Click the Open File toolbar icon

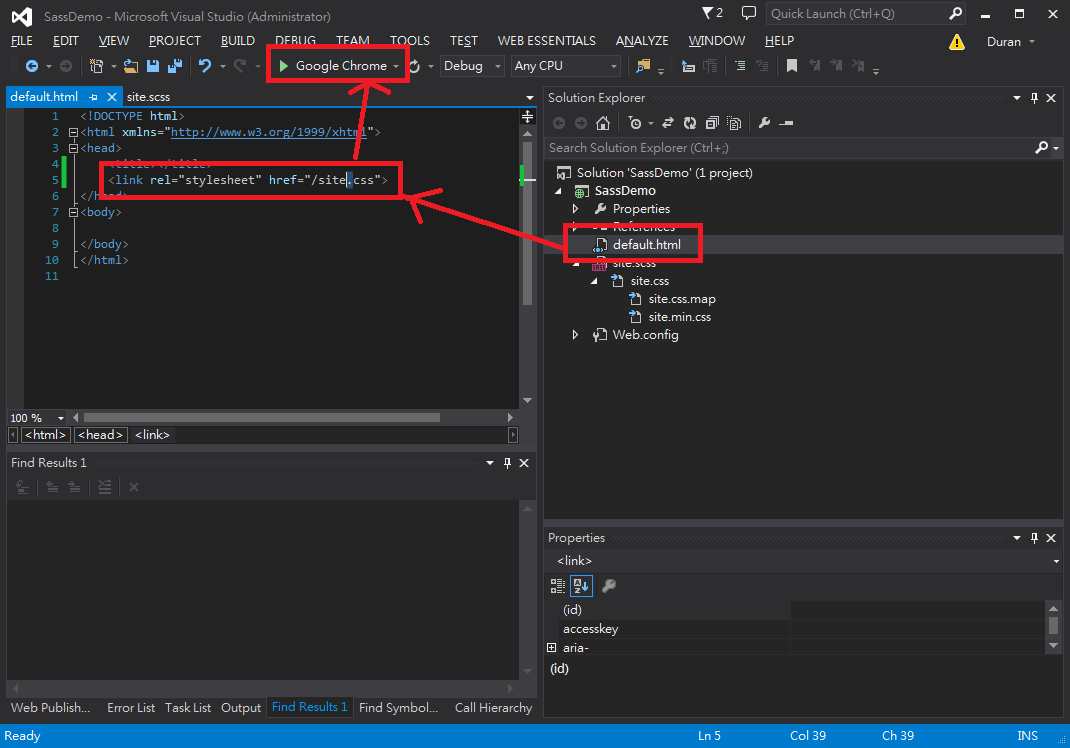tap(131, 66)
